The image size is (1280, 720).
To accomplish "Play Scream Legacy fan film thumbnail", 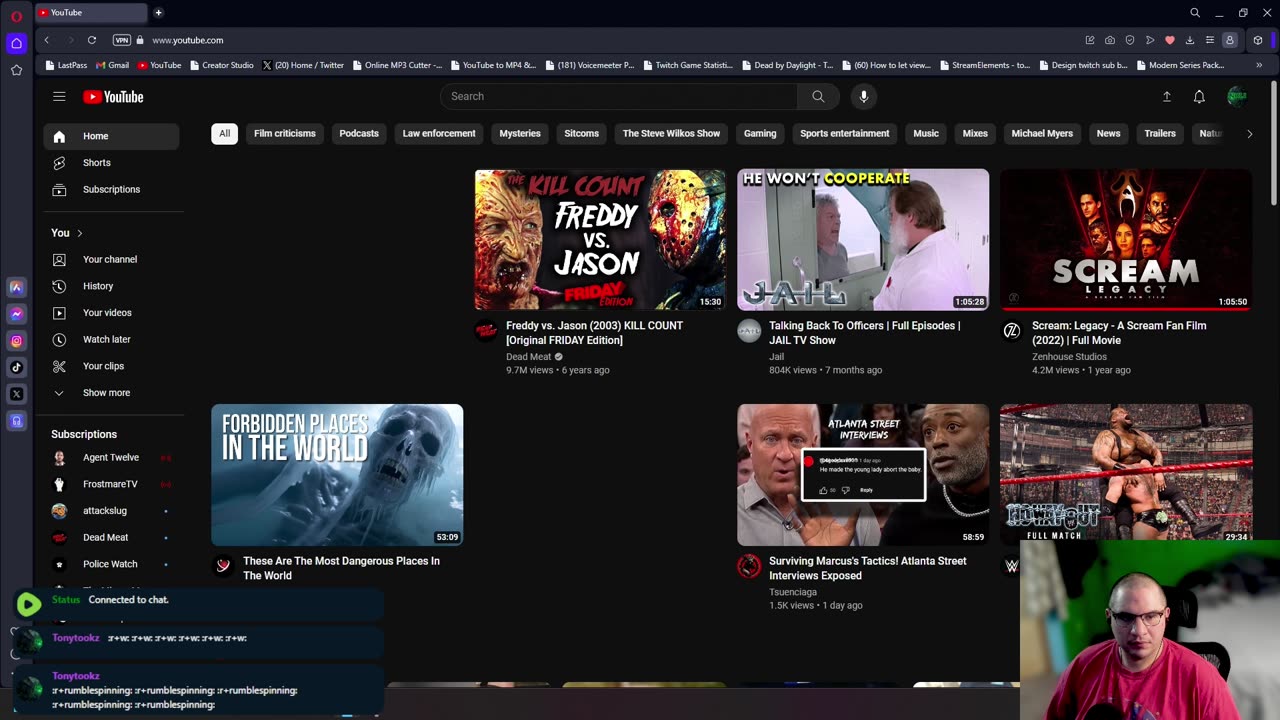I will (x=1126, y=240).
